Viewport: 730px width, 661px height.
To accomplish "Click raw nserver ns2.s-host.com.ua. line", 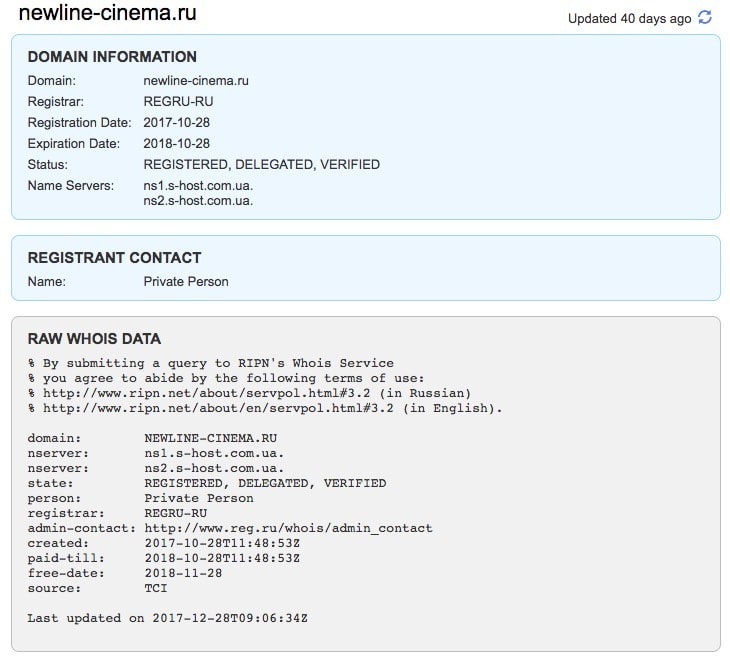I will (x=214, y=468).
